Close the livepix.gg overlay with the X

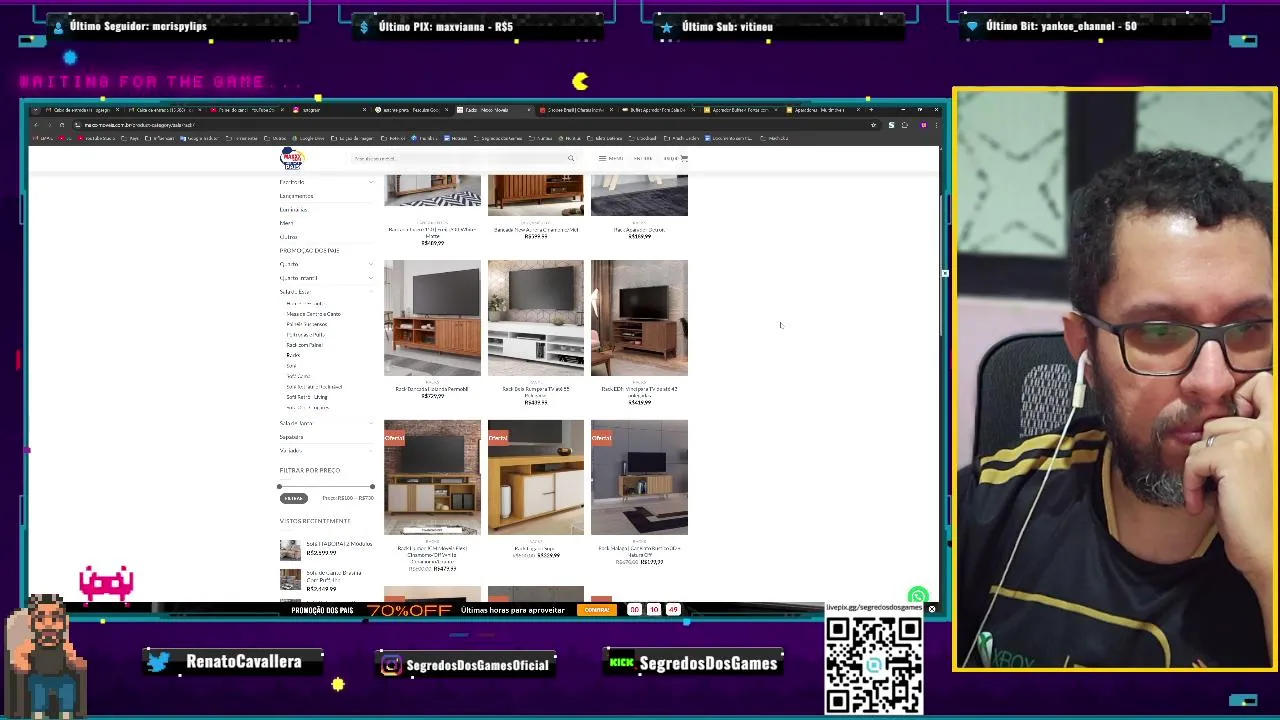[x=931, y=608]
